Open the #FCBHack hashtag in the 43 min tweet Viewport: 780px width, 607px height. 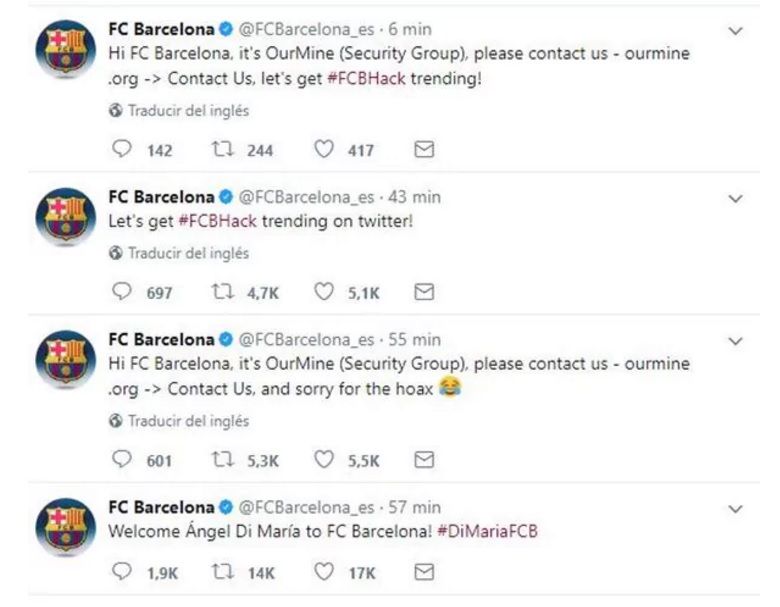point(218,221)
